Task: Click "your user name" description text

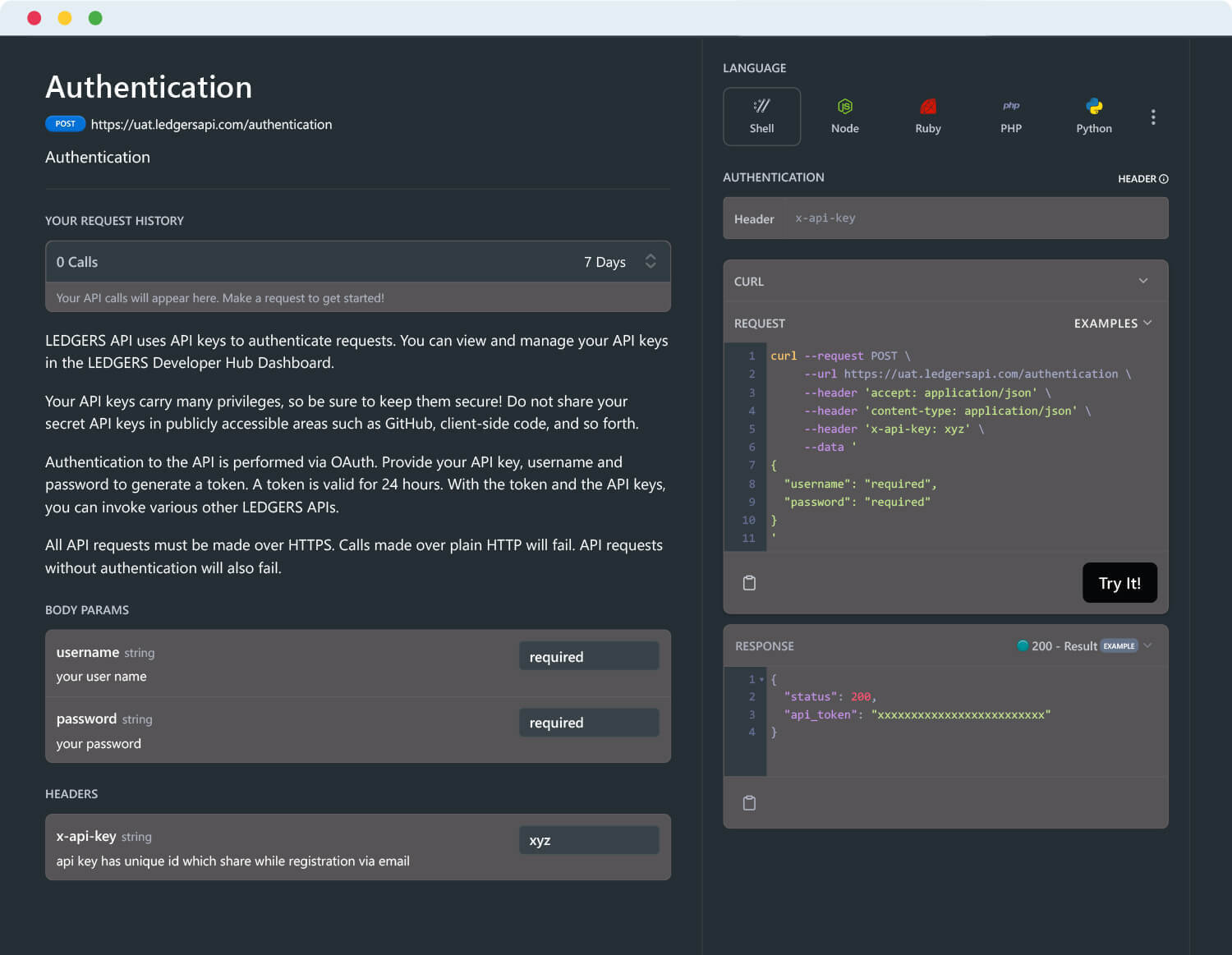Action: 101,677
